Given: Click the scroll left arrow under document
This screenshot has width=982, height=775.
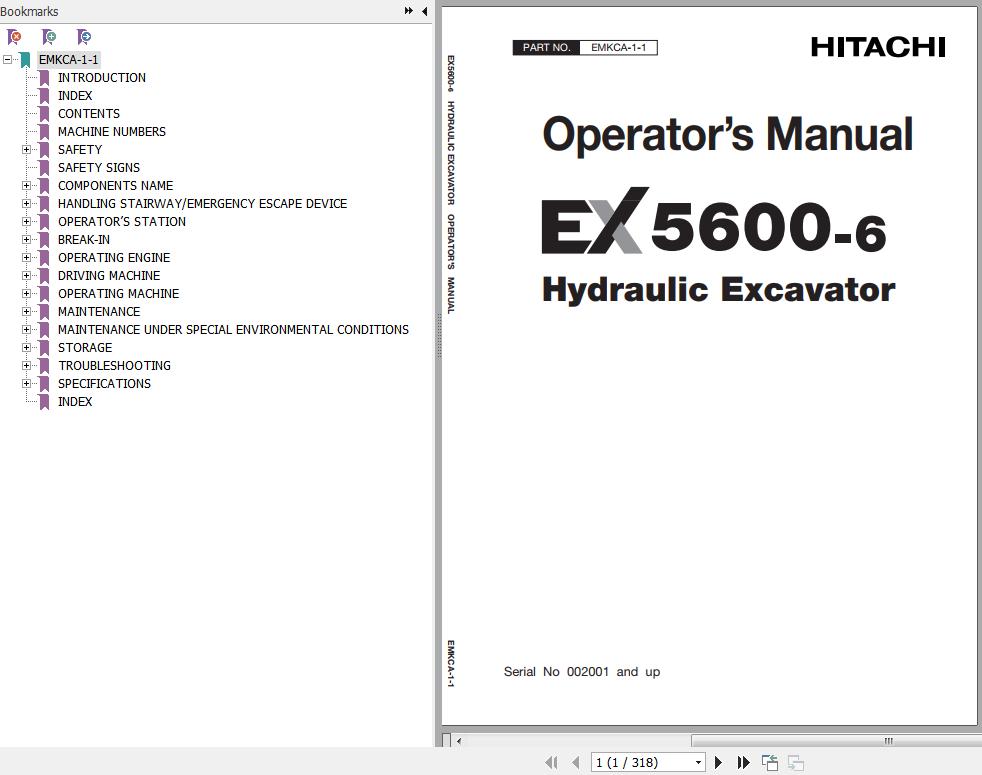Looking at the screenshot, I should [x=459, y=741].
